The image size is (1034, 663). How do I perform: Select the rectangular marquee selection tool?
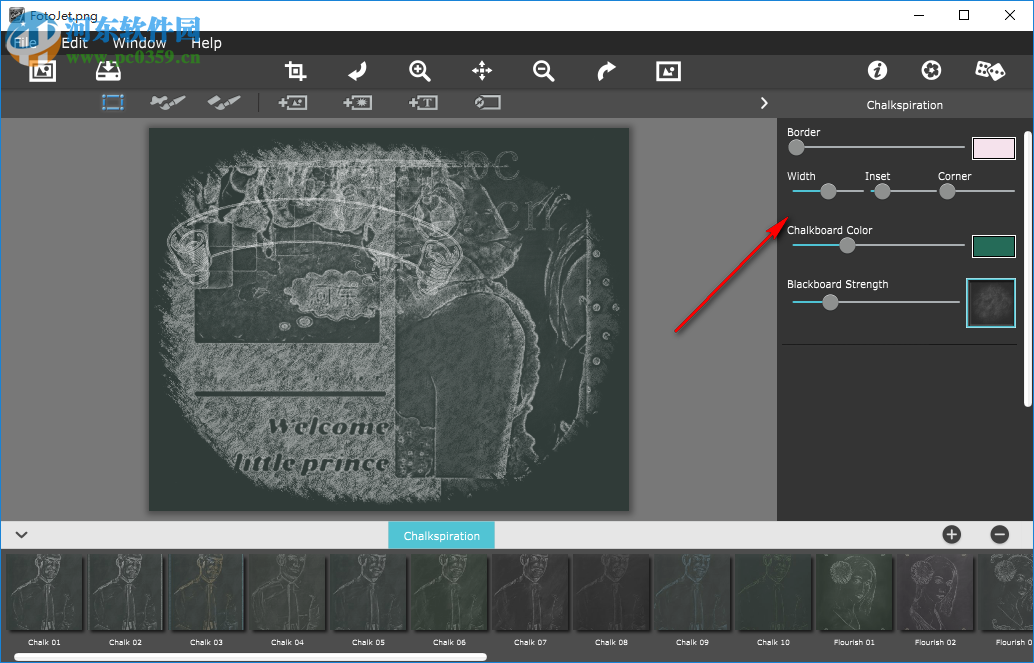(x=112, y=102)
